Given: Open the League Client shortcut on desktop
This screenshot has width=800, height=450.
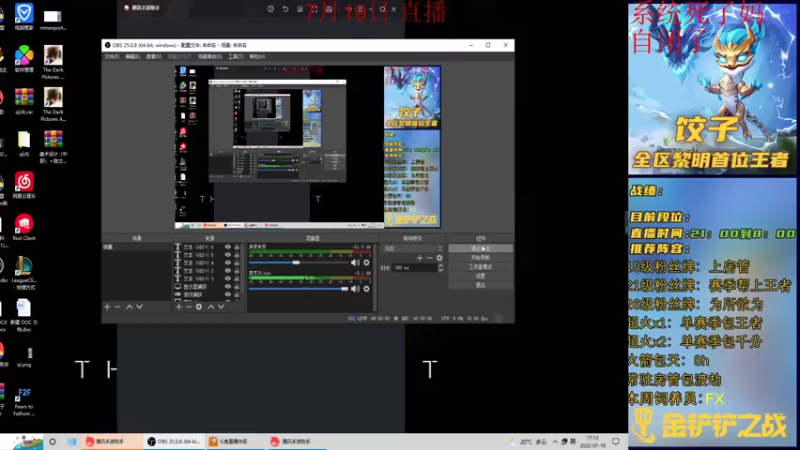Looking at the screenshot, I should pos(23,273).
